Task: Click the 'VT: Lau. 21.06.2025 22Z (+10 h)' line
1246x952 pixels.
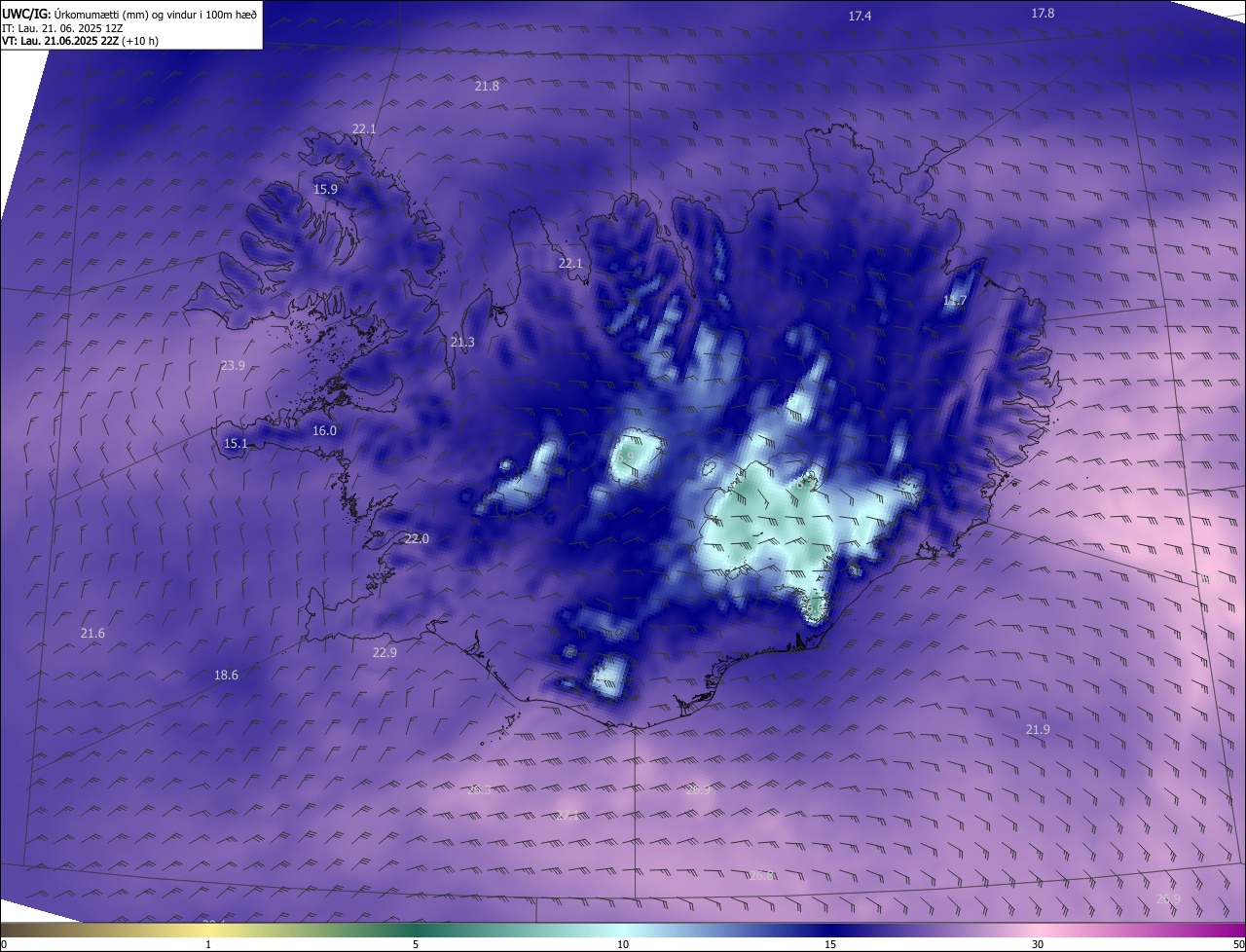Action: coord(81,41)
